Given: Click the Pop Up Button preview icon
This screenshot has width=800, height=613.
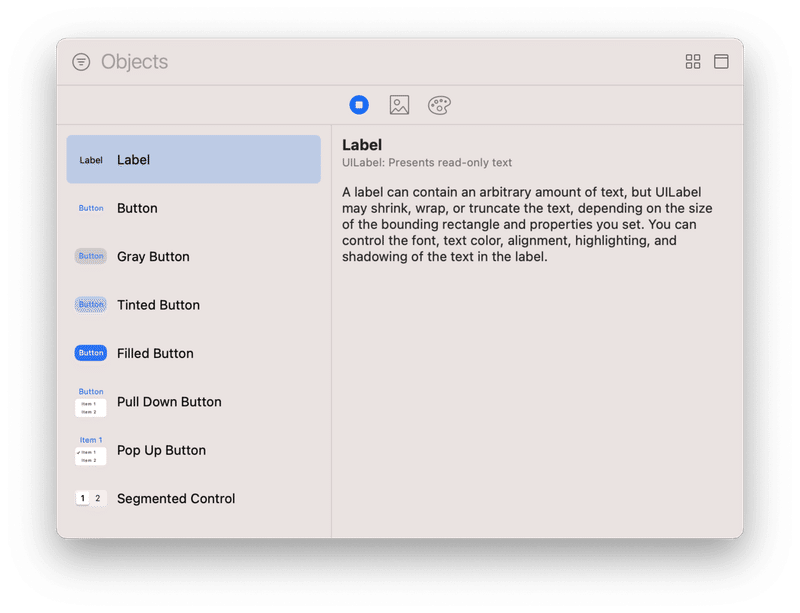Looking at the screenshot, I should pyautogui.click(x=91, y=450).
